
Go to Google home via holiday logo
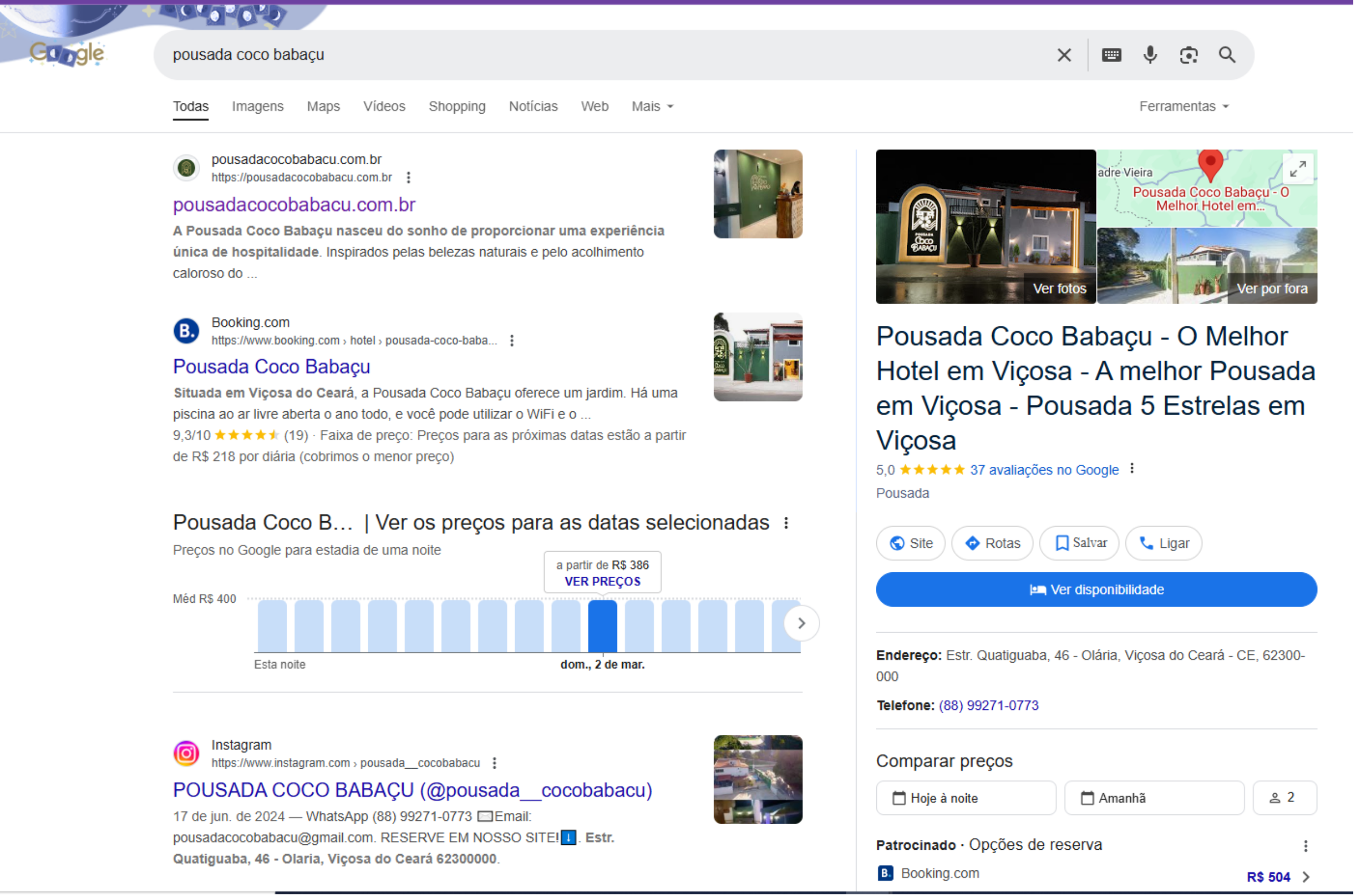pyautogui.click(x=67, y=54)
